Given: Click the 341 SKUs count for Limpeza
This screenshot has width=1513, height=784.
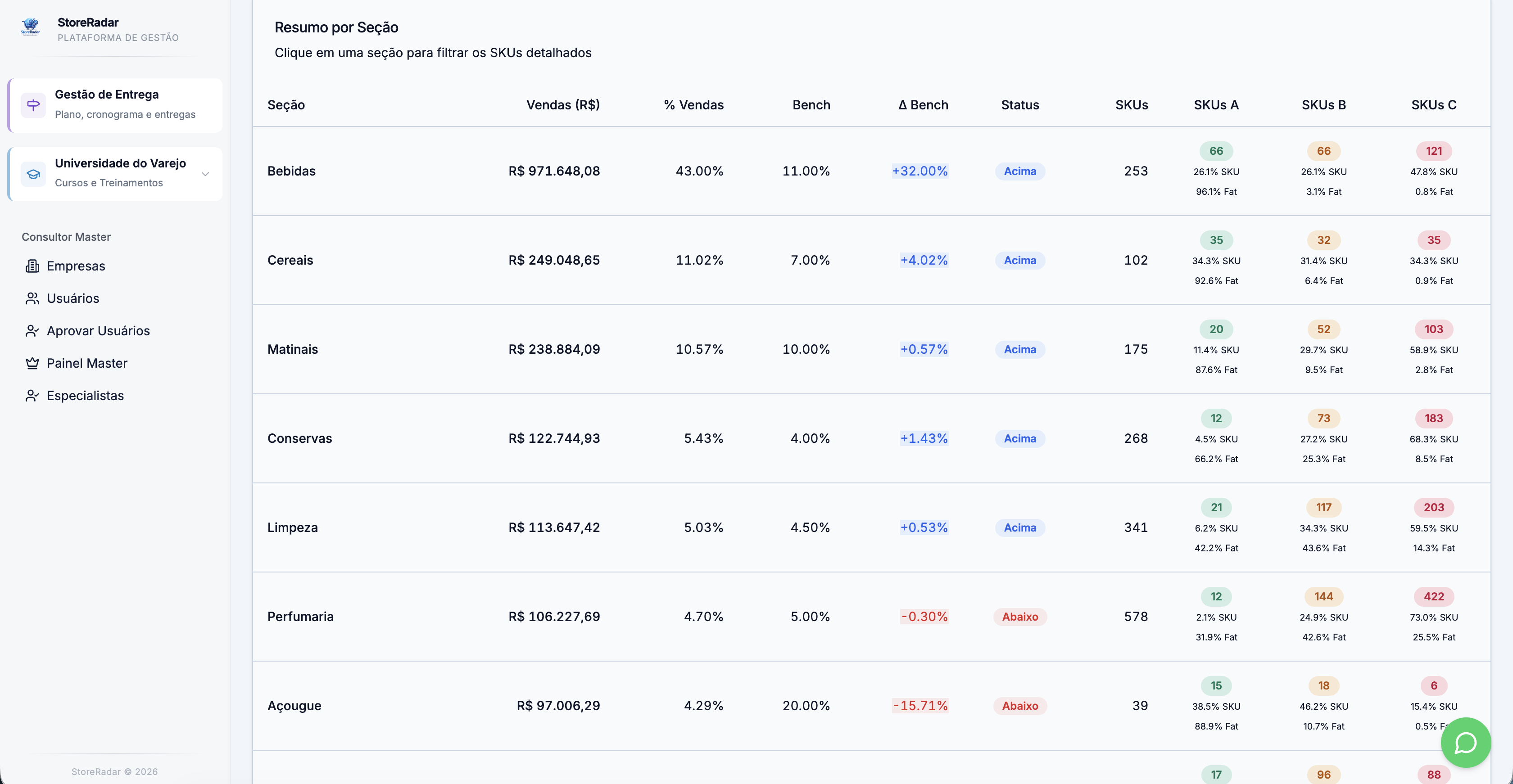Looking at the screenshot, I should 1135,527.
